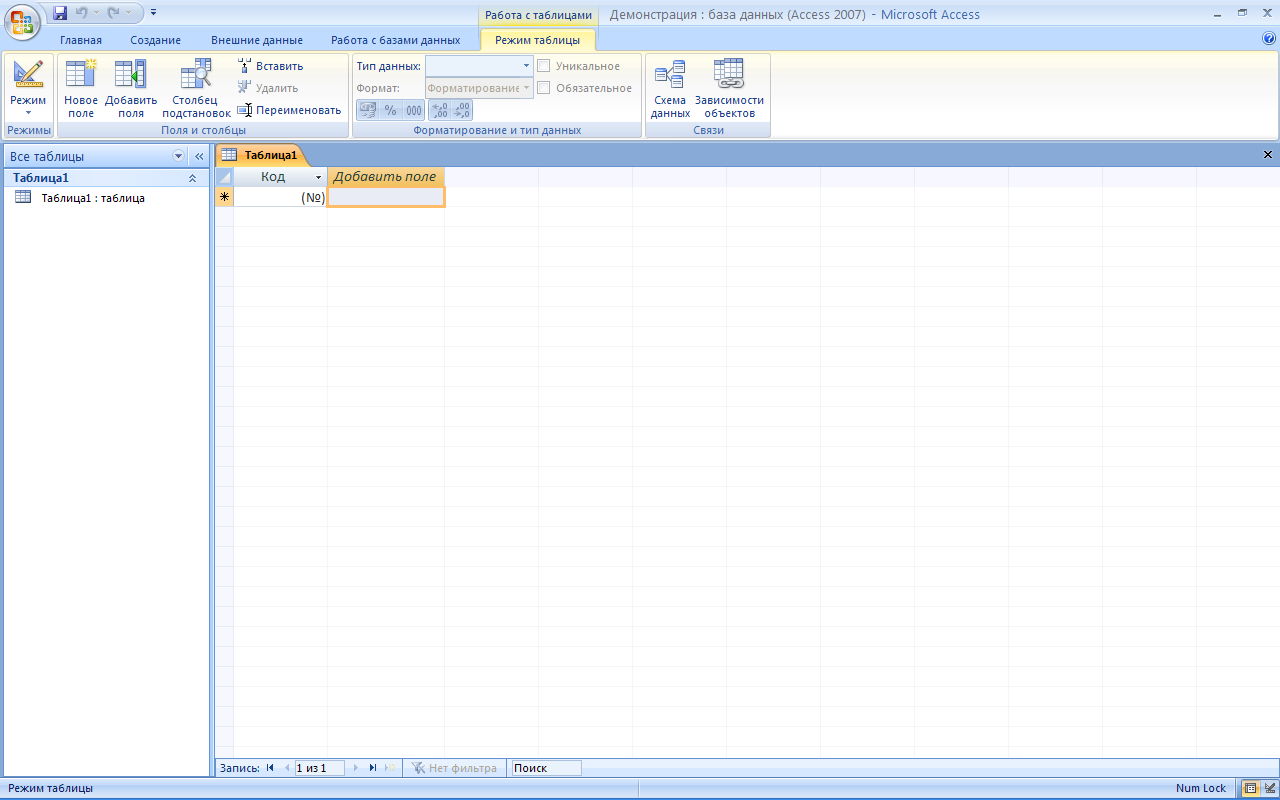This screenshot has width=1280, height=800.
Task: Select the Режим таблицы ribbon tab
Action: (x=538, y=40)
